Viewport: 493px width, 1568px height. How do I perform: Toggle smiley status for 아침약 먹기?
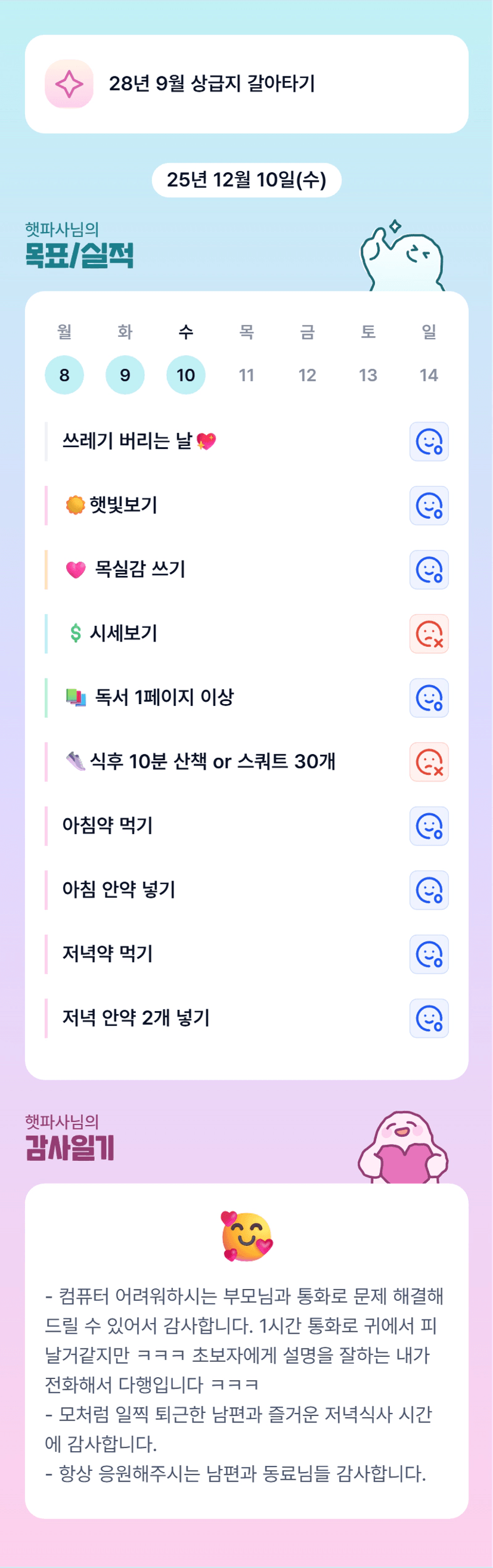pos(429,826)
